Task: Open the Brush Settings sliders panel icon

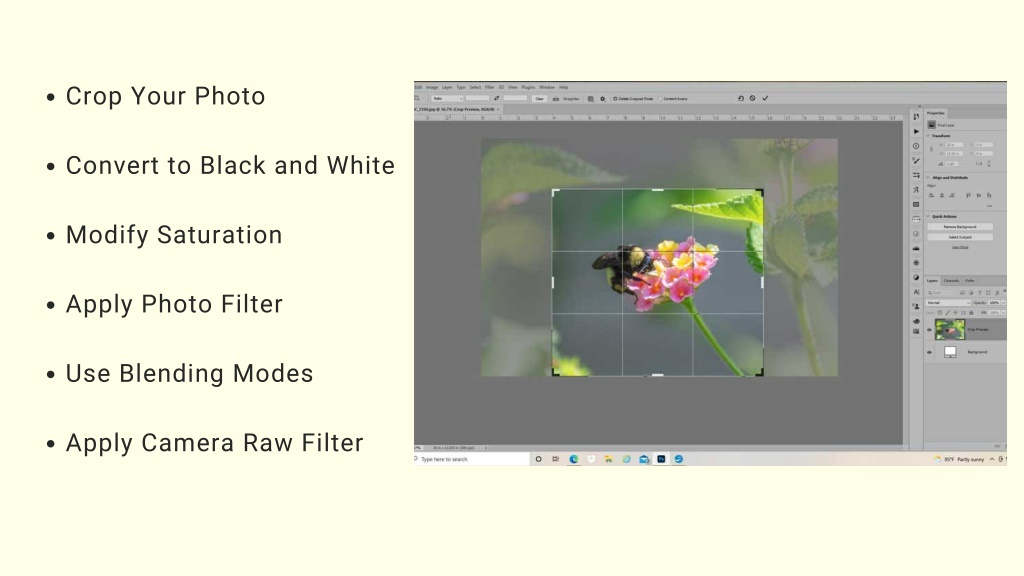Action: click(x=916, y=175)
